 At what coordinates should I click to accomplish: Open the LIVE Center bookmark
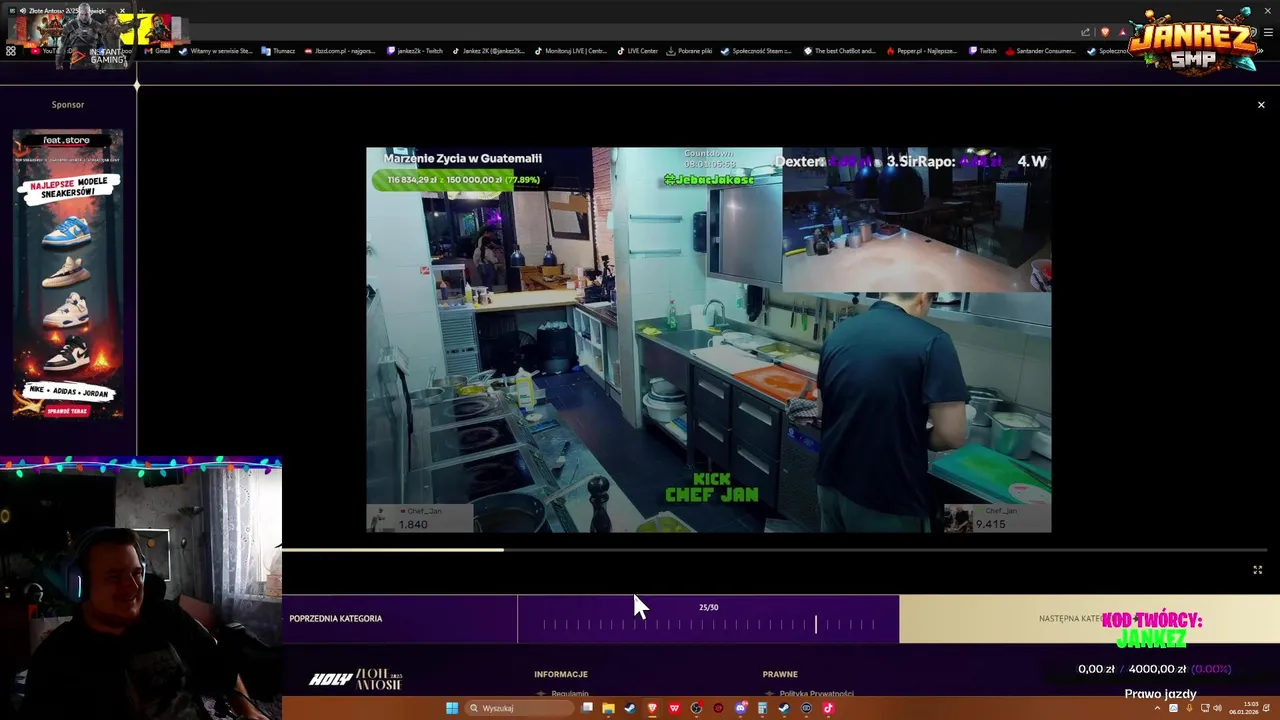pyautogui.click(x=637, y=51)
